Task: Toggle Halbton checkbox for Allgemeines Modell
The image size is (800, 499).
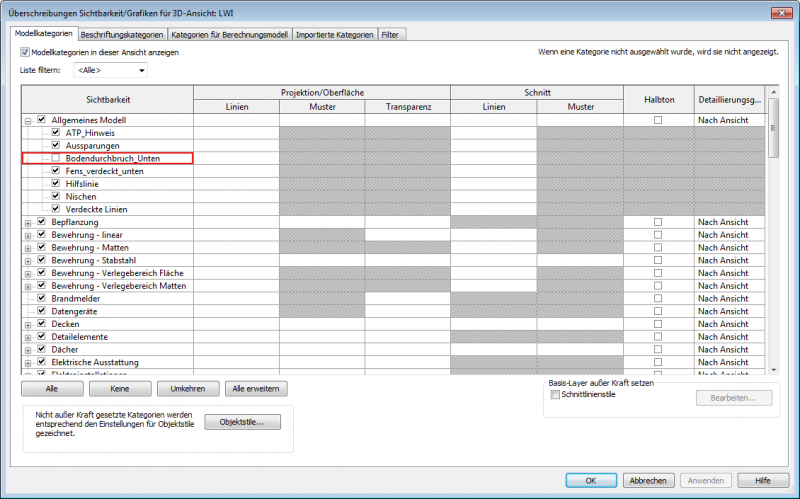Action: point(657,120)
